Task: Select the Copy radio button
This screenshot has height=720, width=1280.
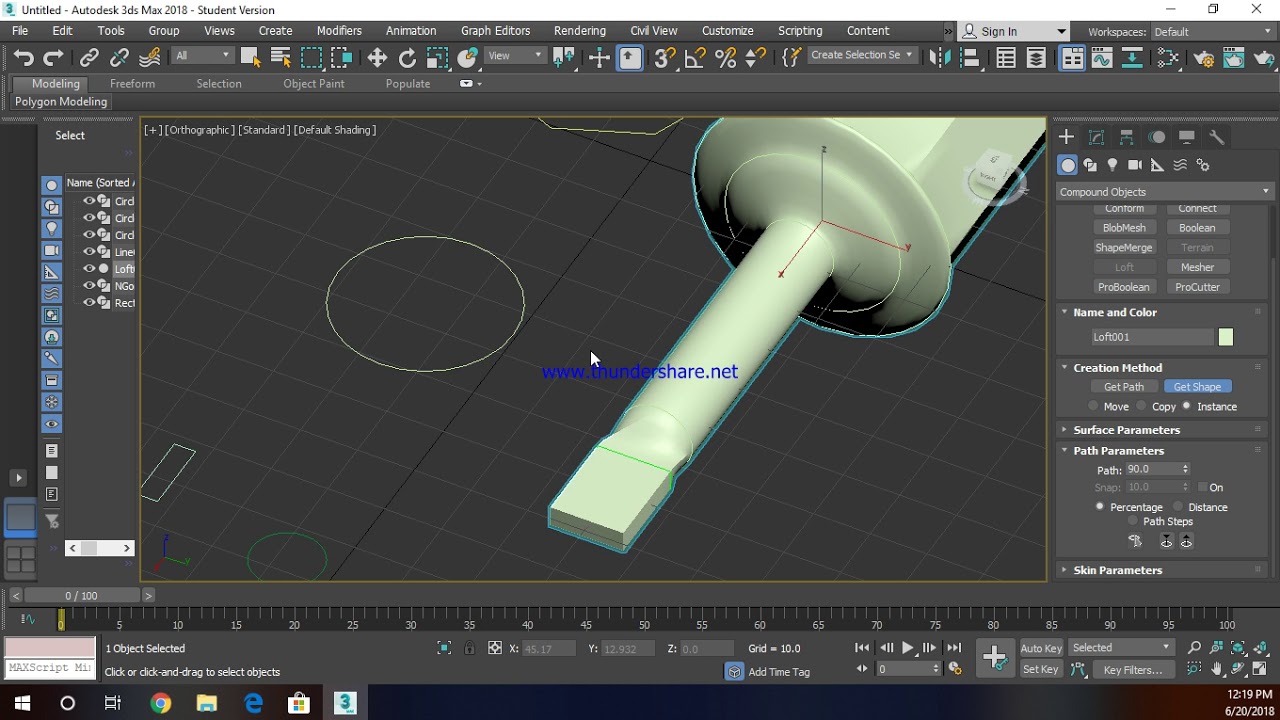Action: tap(1141, 406)
